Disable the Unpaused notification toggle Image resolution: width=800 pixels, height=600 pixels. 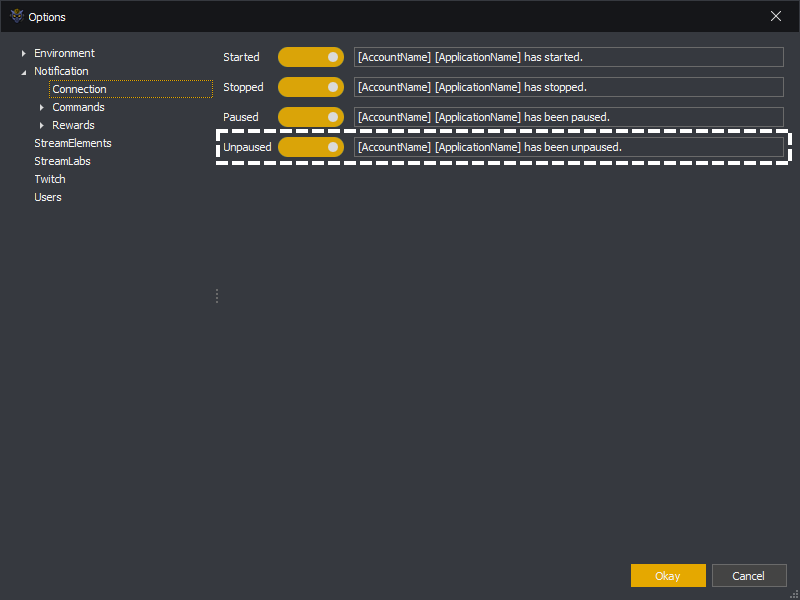click(311, 147)
